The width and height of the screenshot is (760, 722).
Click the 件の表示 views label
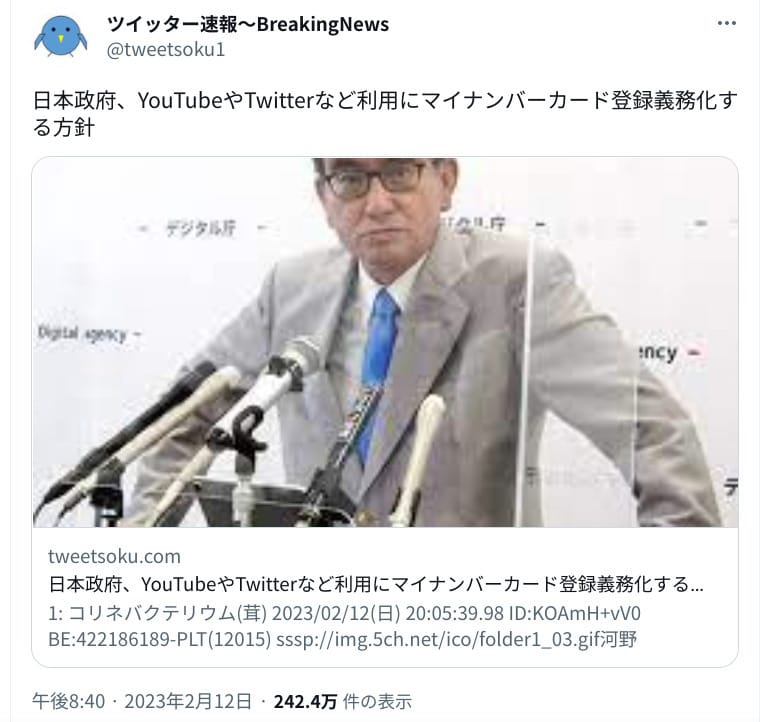pos(377,701)
